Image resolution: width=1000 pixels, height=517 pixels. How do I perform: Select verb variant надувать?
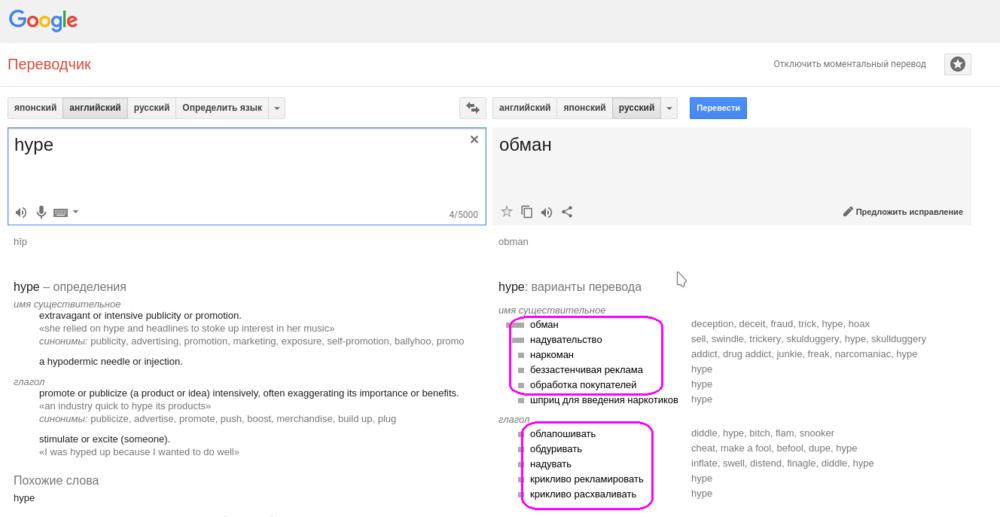550,463
